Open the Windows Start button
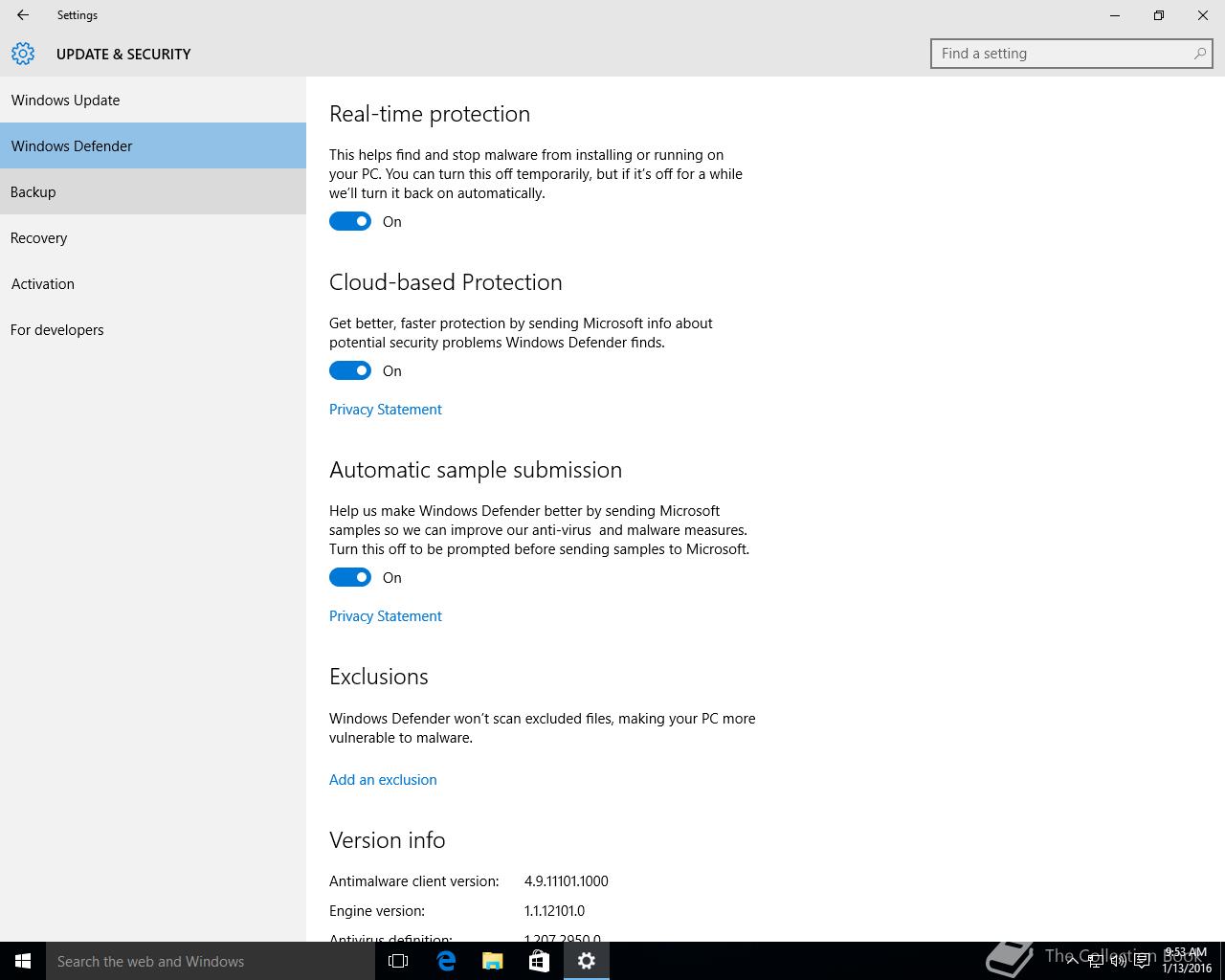This screenshot has width=1225, height=980. tap(23, 961)
